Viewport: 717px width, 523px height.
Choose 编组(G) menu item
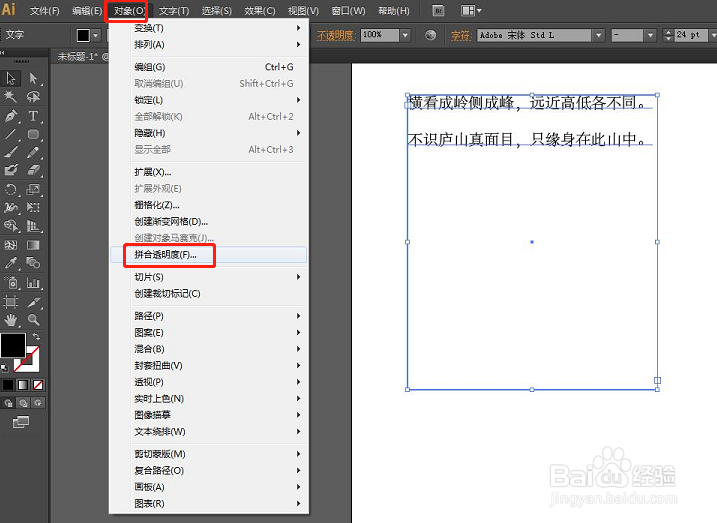pos(209,67)
